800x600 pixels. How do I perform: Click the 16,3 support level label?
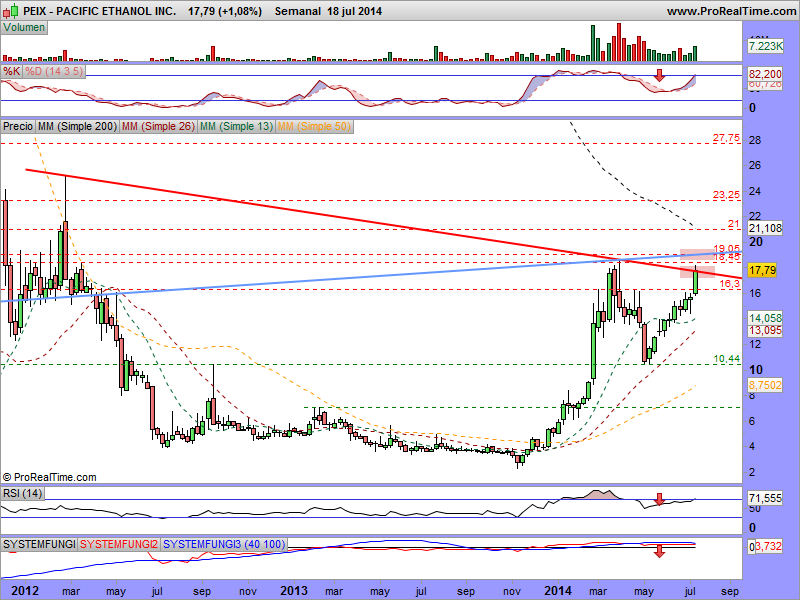point(730,284)
